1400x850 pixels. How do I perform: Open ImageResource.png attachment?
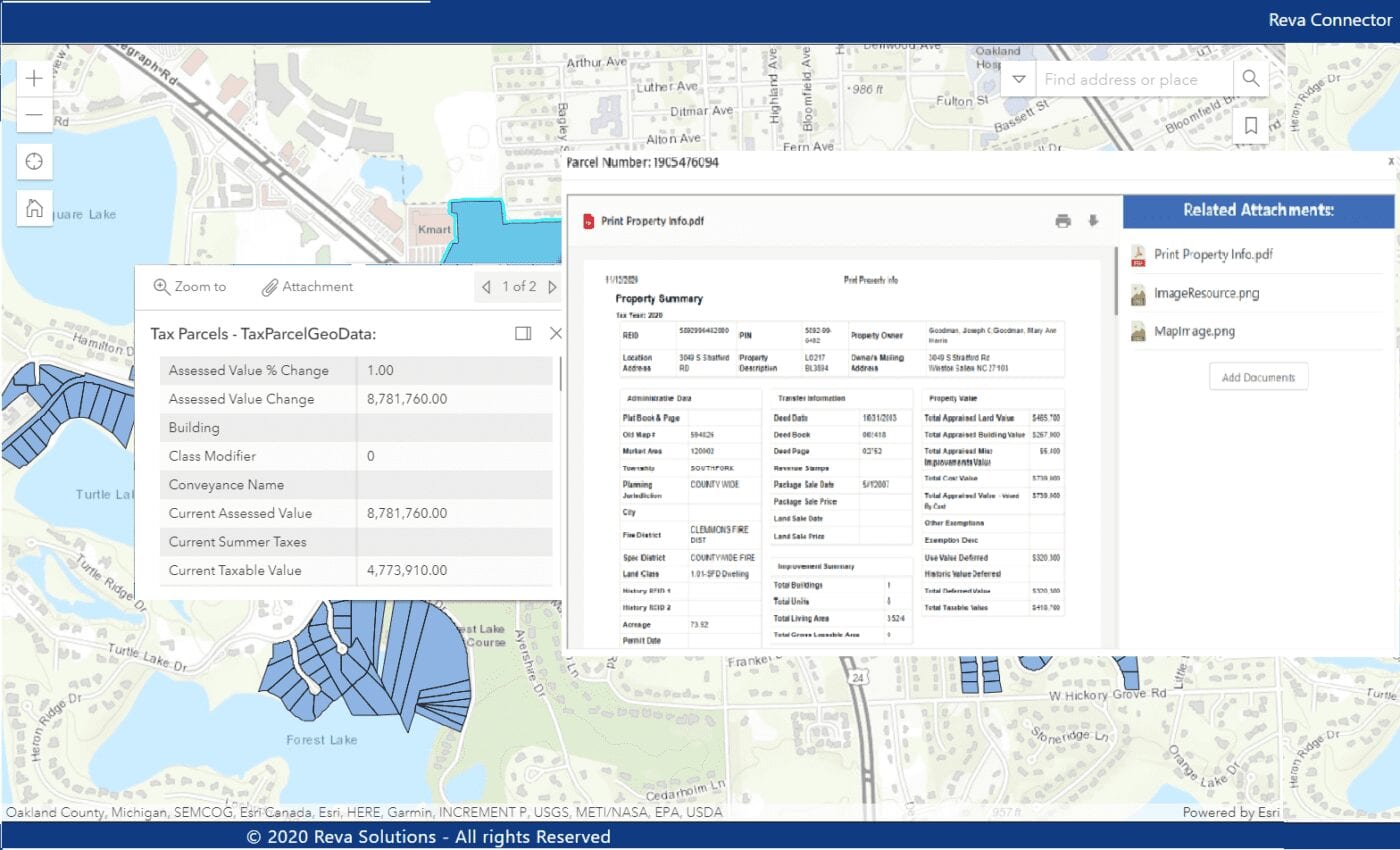(x=1206, y=293)
